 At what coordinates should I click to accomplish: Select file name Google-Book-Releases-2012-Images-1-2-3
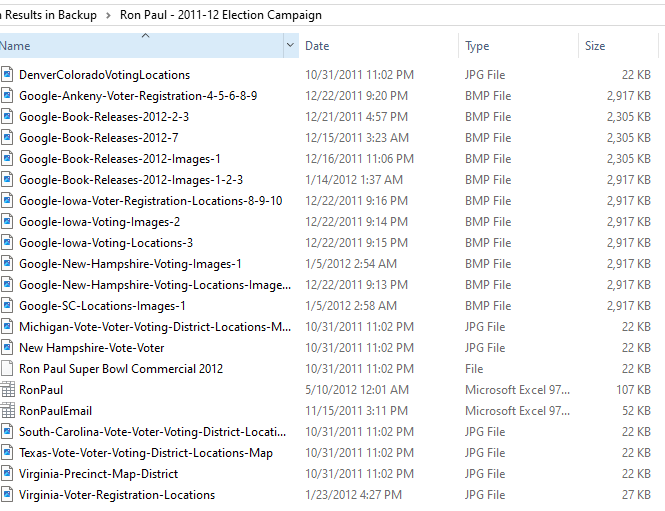131,180
